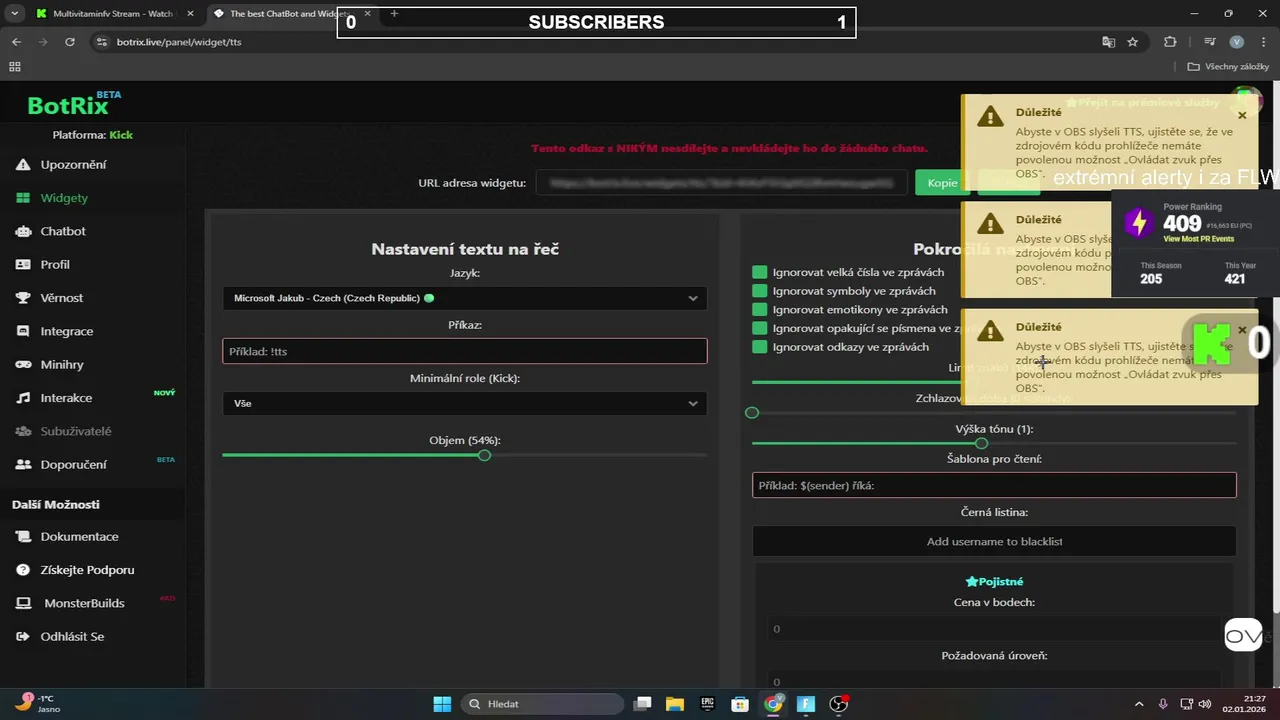This screenshot has width=1280, height=720.
Task: Click the Objem (54%) slider handle
Action: [484, 455]
